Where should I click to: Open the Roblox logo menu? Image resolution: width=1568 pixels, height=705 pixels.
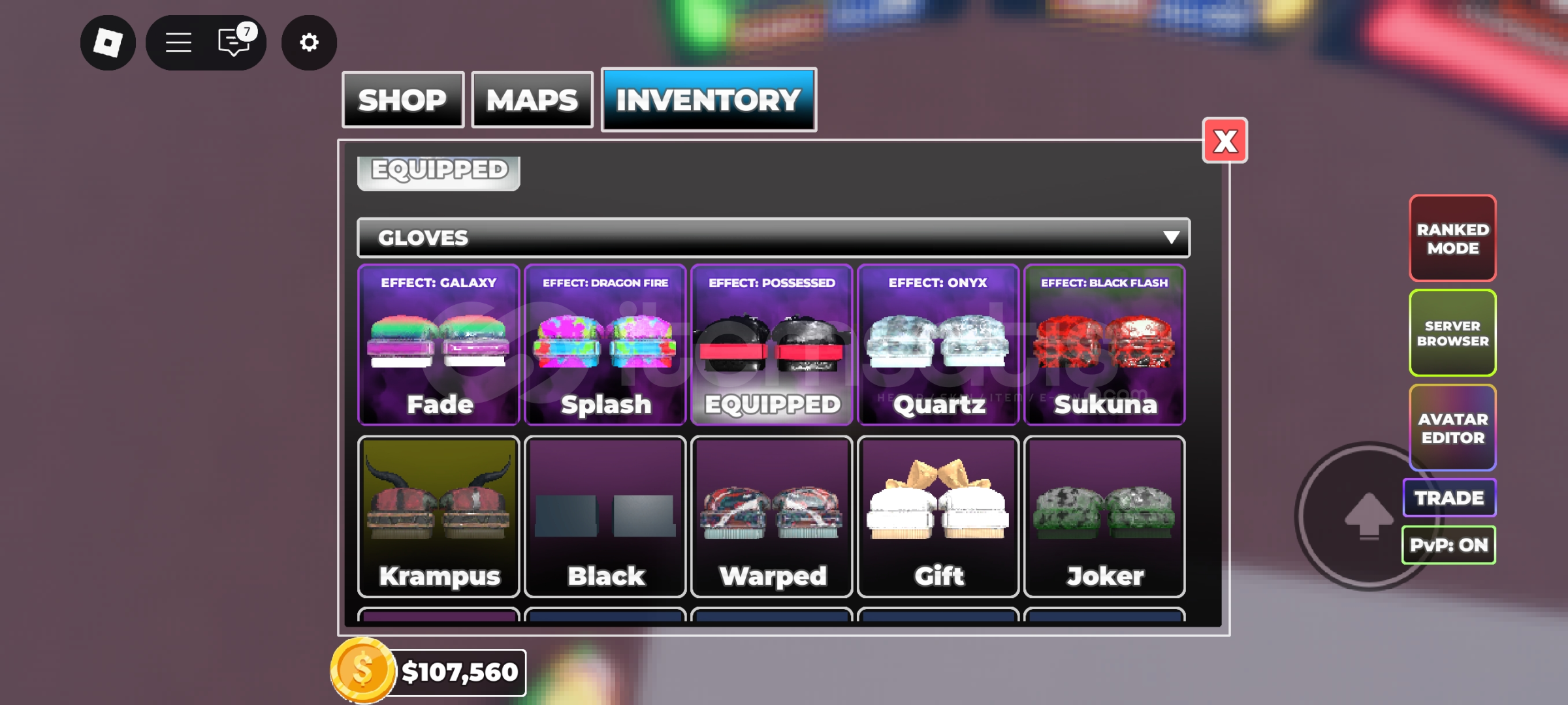108,43
